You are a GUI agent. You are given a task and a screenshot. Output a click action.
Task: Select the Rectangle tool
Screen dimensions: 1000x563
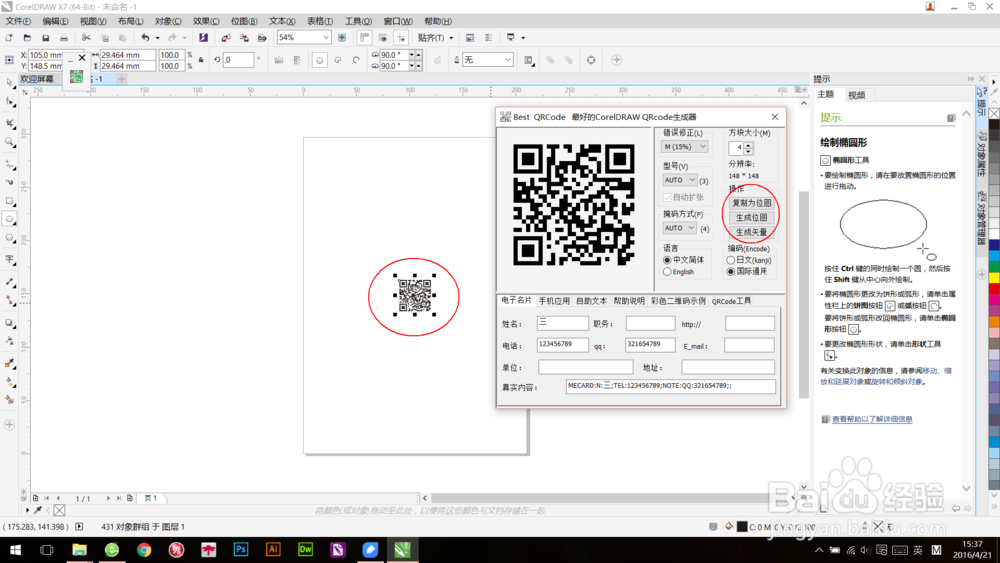tap(10, 201)
